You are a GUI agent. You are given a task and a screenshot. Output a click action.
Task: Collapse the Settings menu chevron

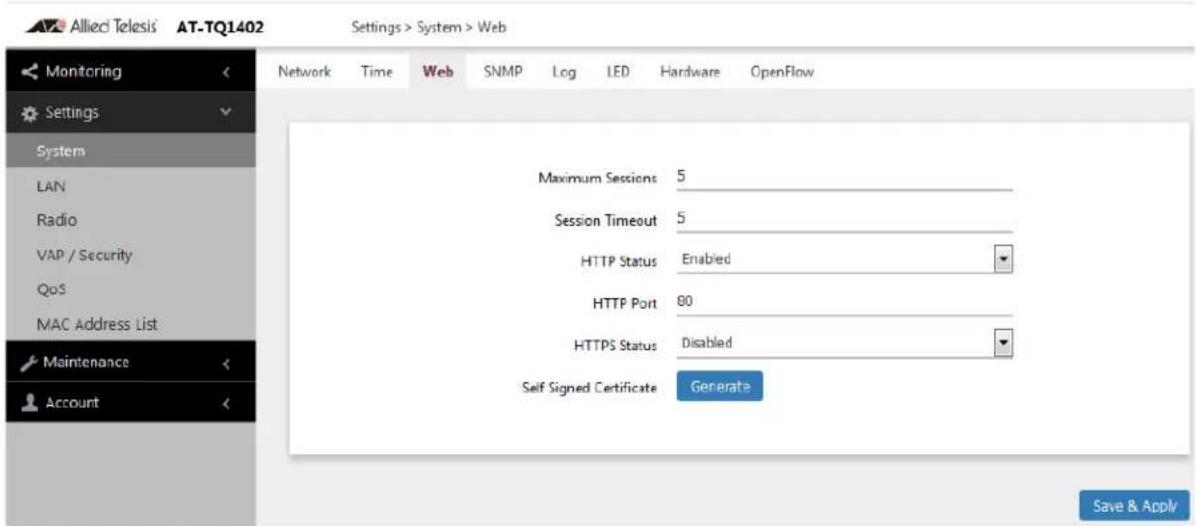tap(225, 113)
